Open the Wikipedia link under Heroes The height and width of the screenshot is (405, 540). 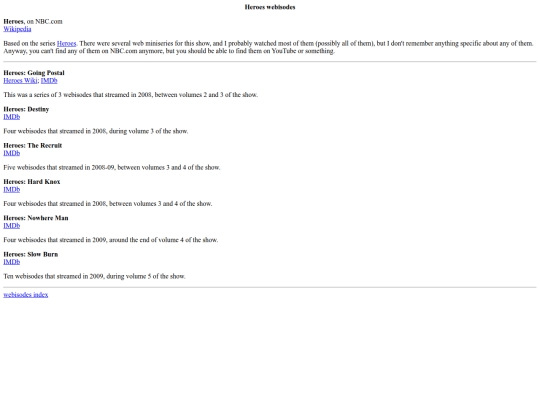[17, 29]
